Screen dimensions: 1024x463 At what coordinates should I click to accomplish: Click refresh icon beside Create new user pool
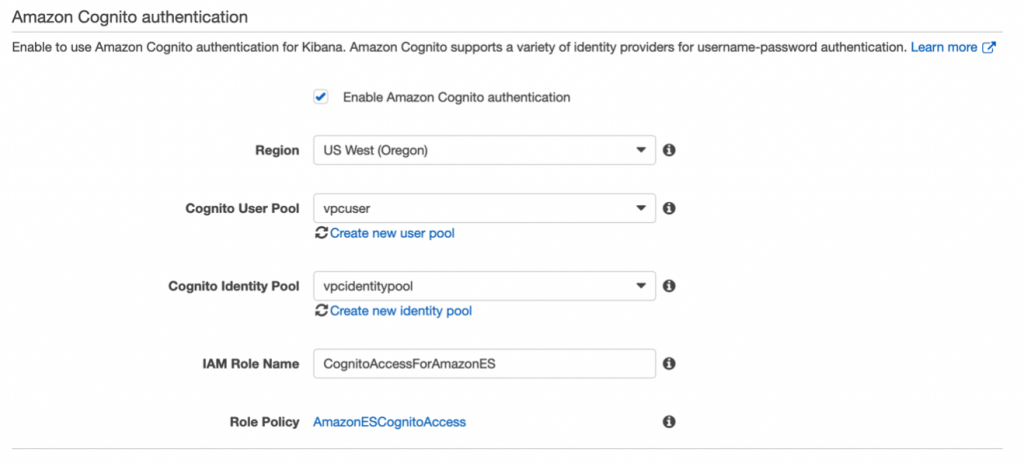pyautogui.click(x=321, y=233)
